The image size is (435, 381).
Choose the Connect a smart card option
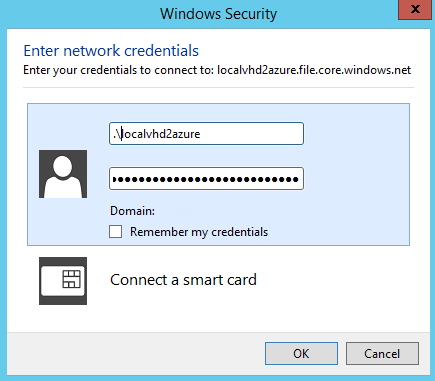[183, 280]
